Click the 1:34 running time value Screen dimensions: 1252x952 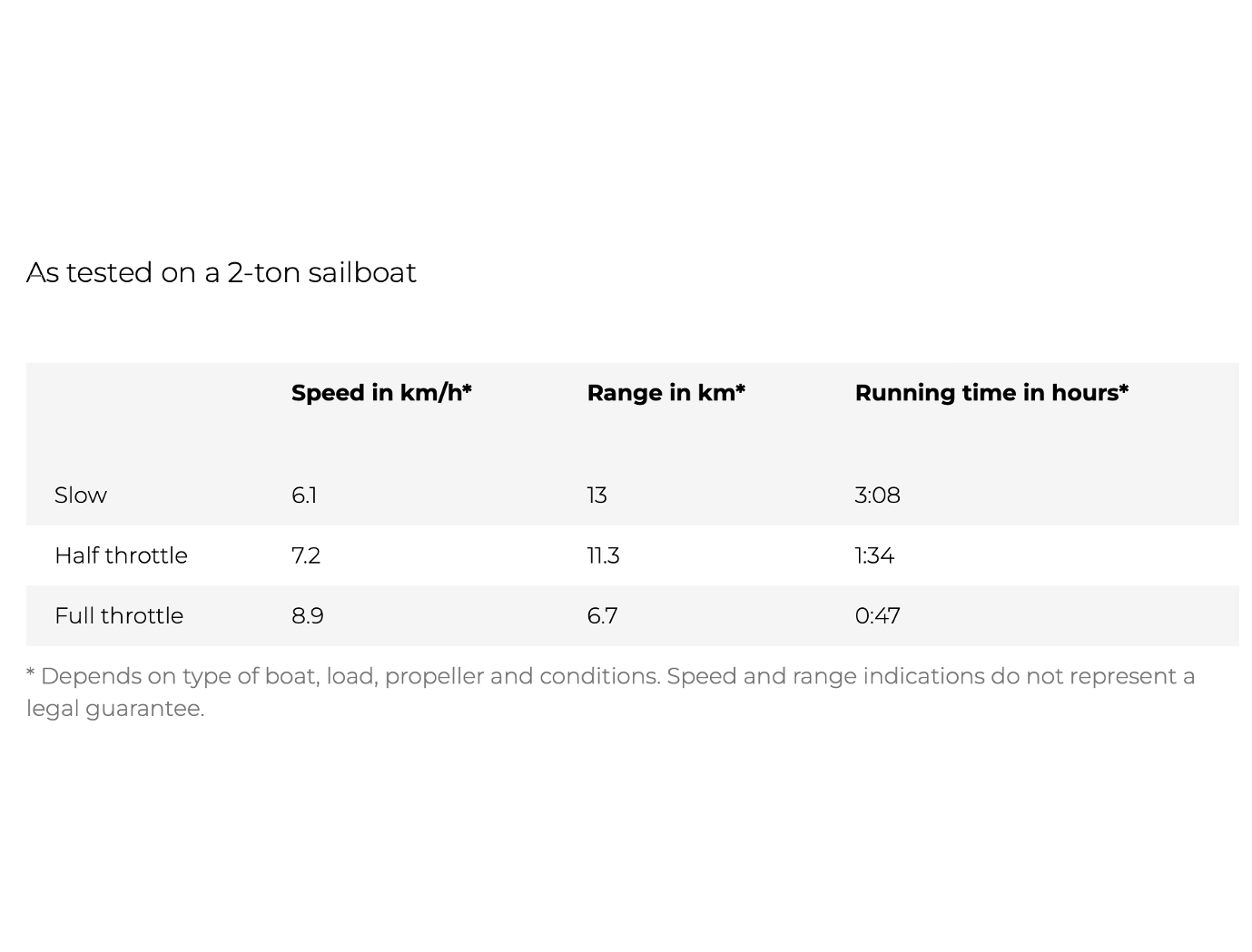(874, 555)
